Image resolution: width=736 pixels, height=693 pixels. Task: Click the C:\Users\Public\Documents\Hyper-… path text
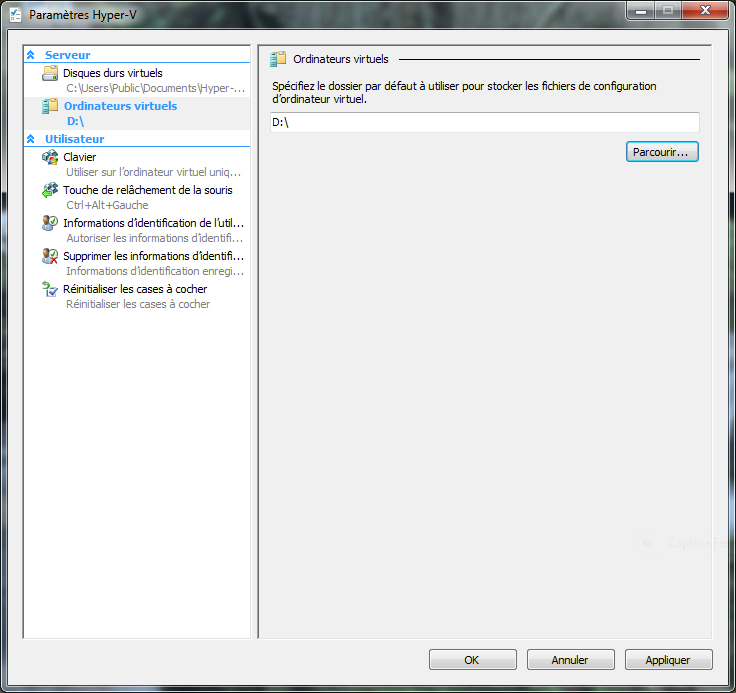coord(155,88)
